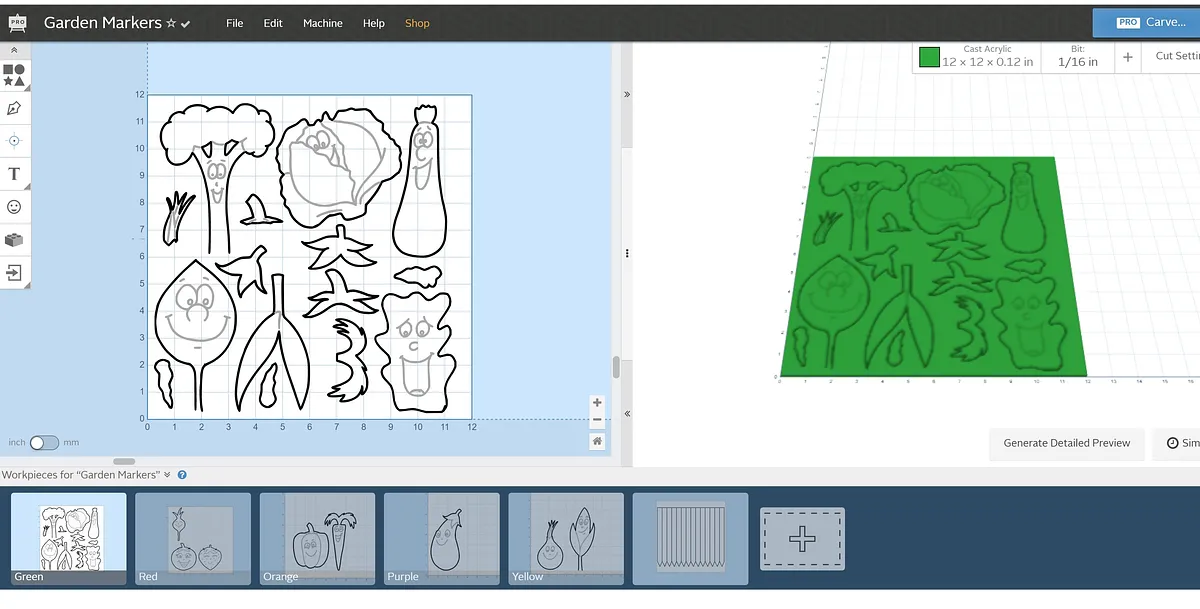Toggle units between inch and mm
This screenshot has width=1200, height=609.
coord(44,442)
